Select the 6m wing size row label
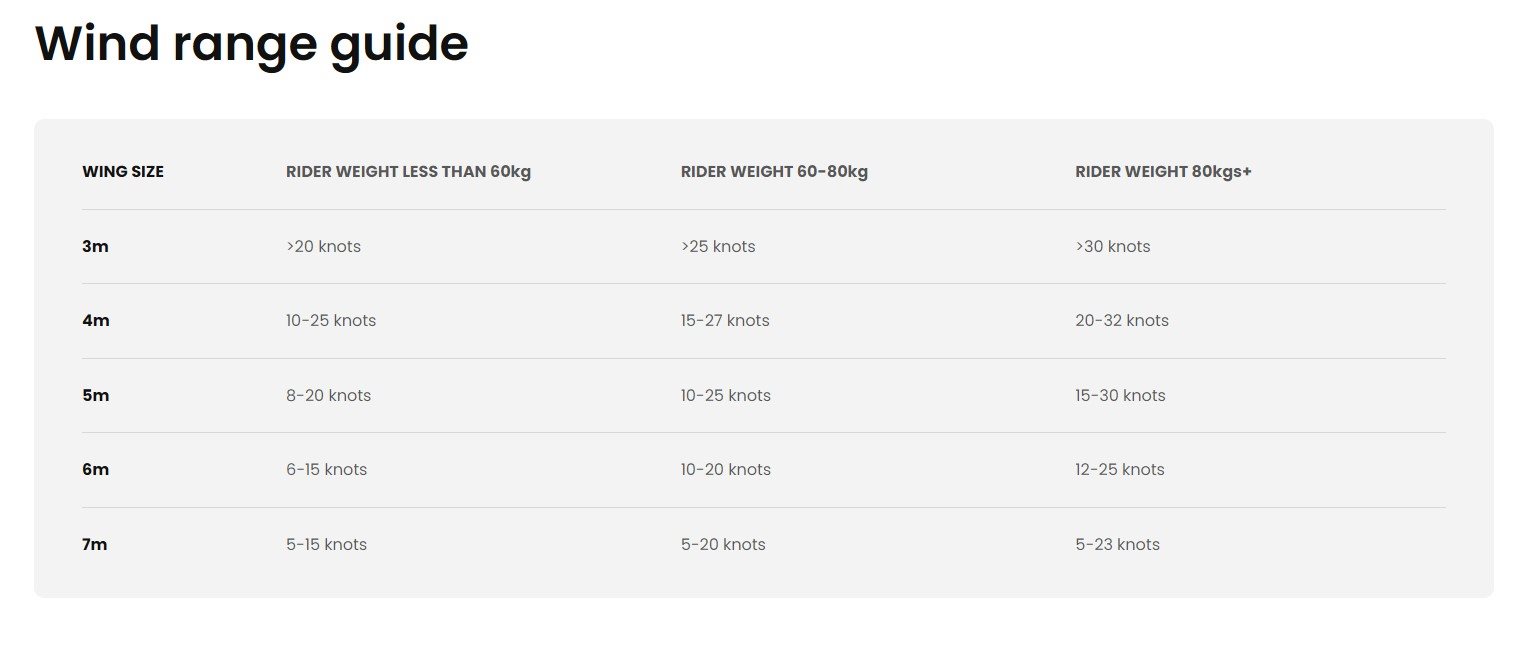Image resolution: width=1527 pixels, height=650 pixels. [x=96, y=470]
